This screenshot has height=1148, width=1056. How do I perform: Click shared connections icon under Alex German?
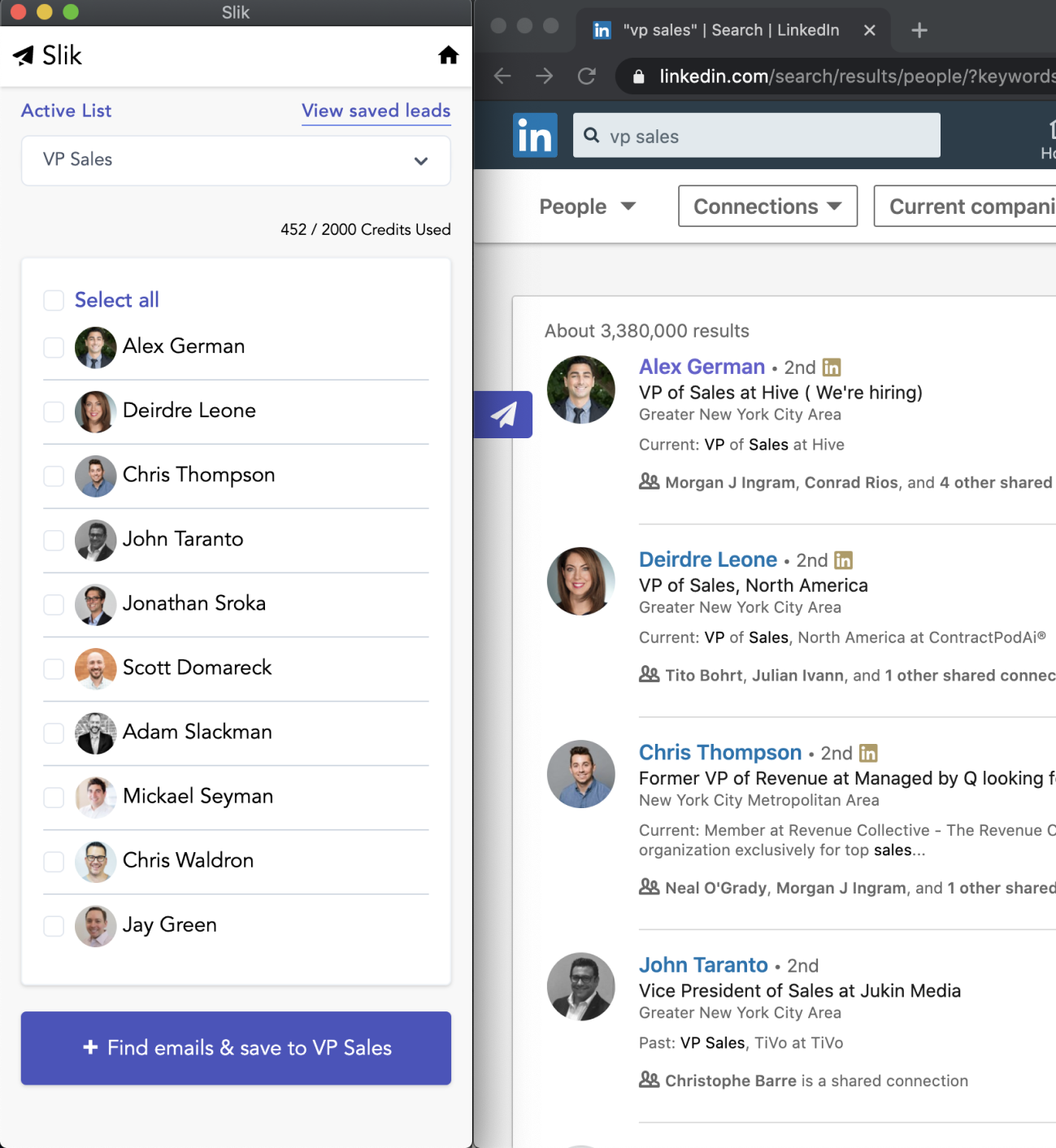coord(649,481)
